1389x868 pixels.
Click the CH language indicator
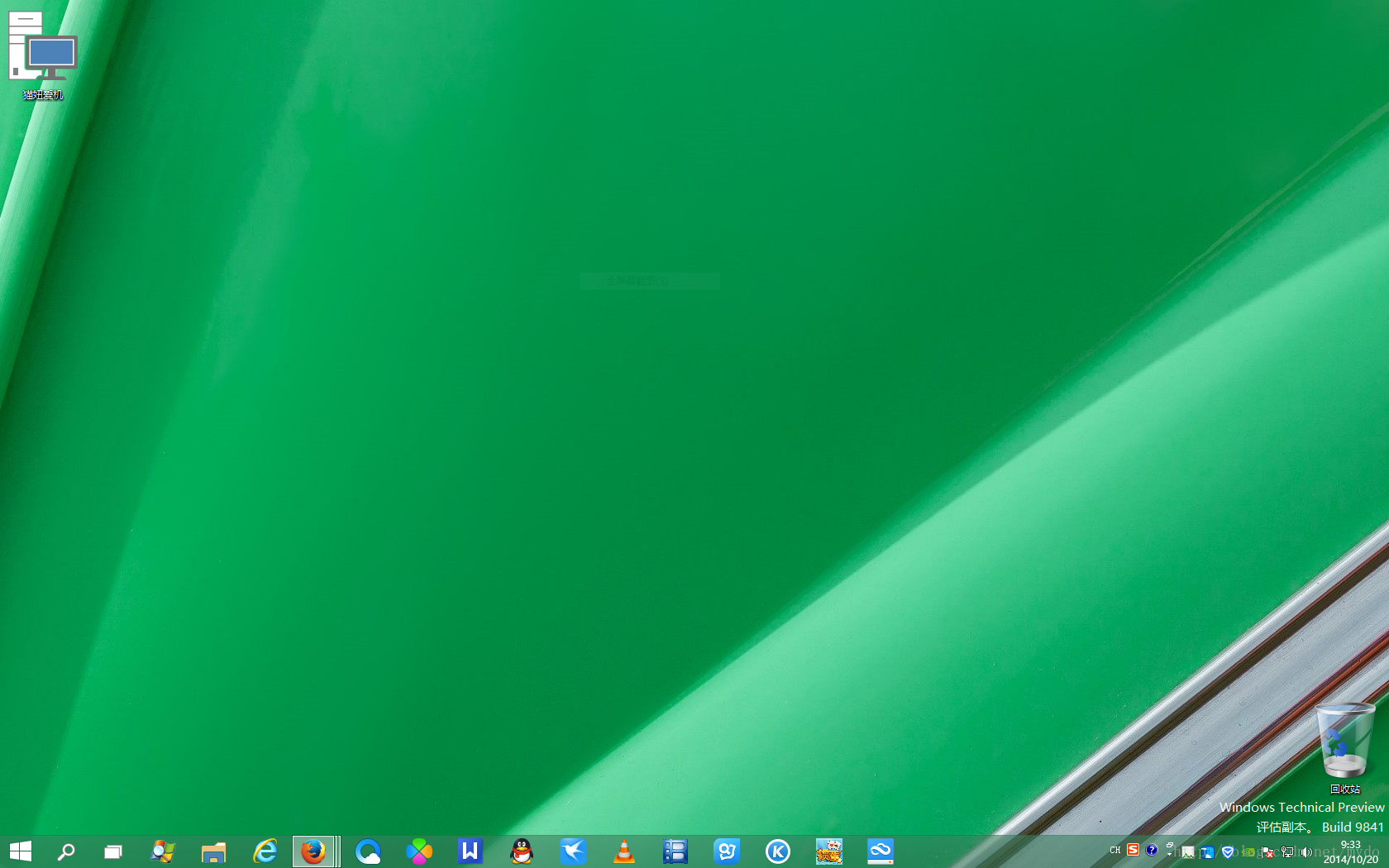[x=1115, y=850]
